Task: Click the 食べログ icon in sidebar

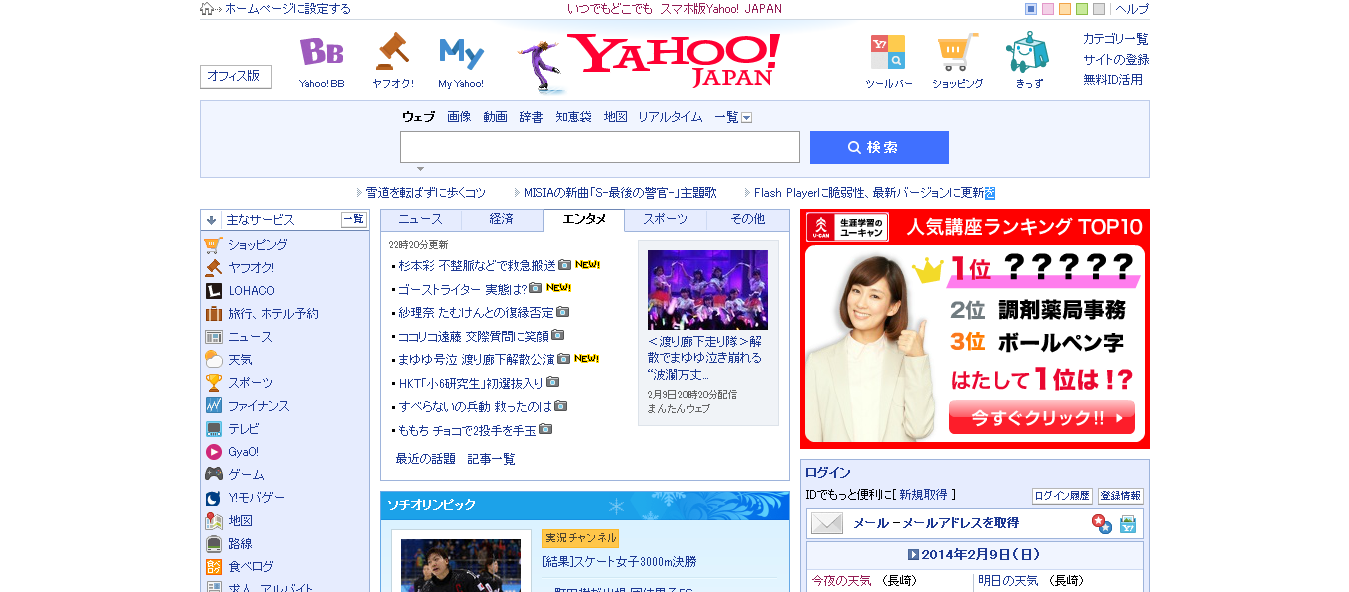Action: (x=213, y=567)
